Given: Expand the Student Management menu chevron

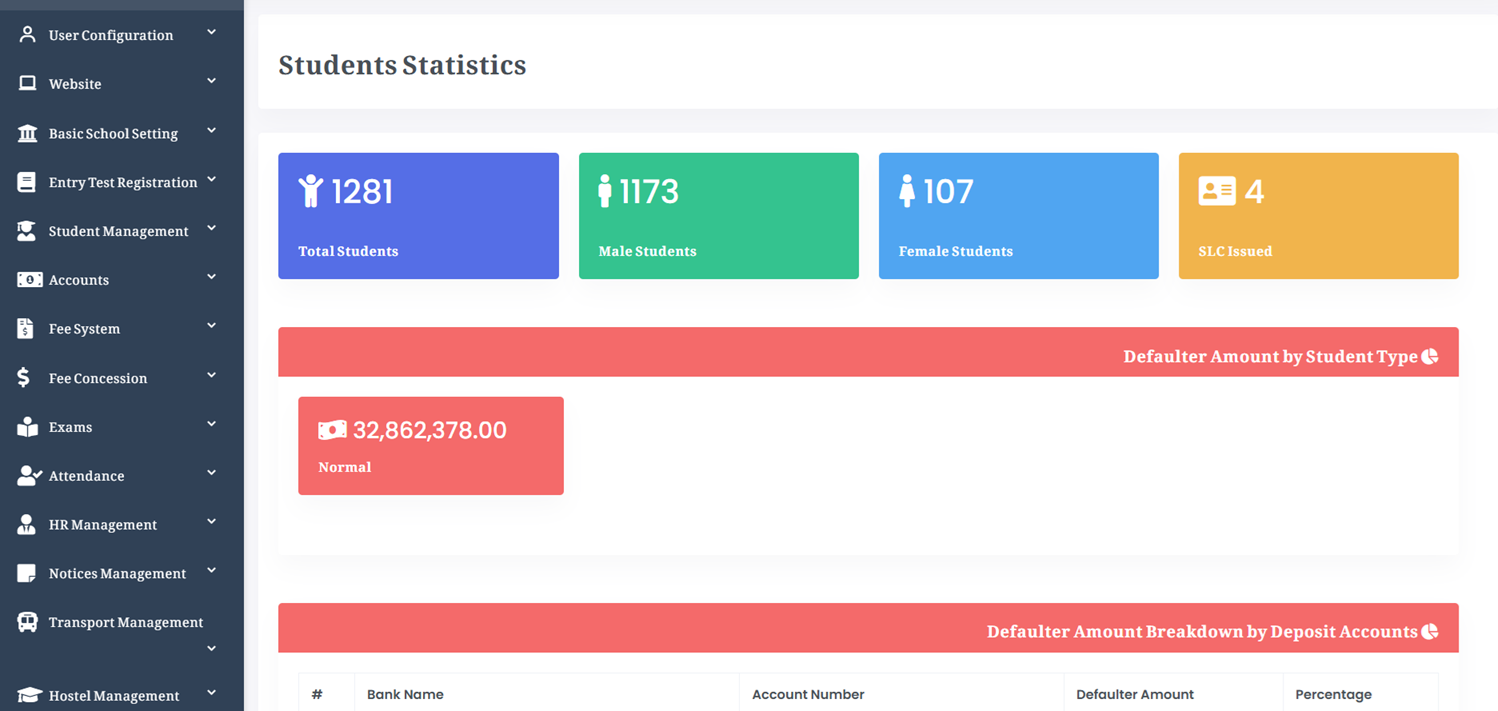Looking at the screenshot, I should pos(211,228).
